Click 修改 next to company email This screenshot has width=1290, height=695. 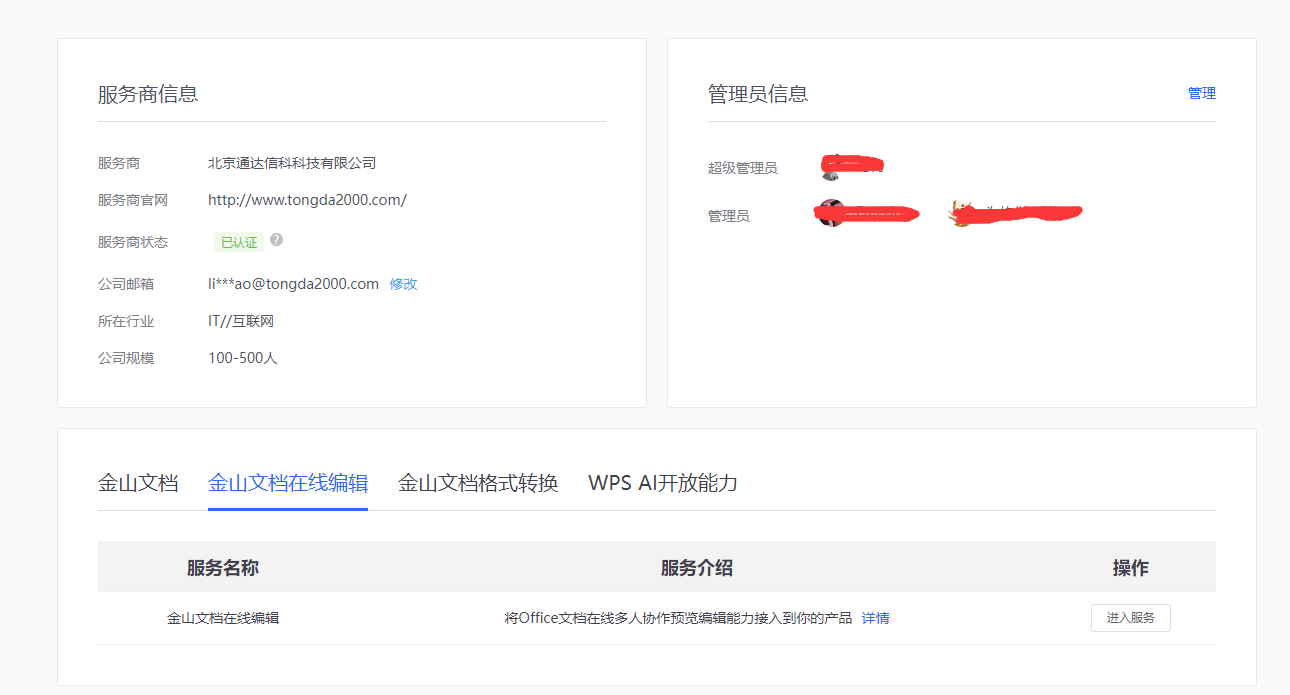[403, 284]
